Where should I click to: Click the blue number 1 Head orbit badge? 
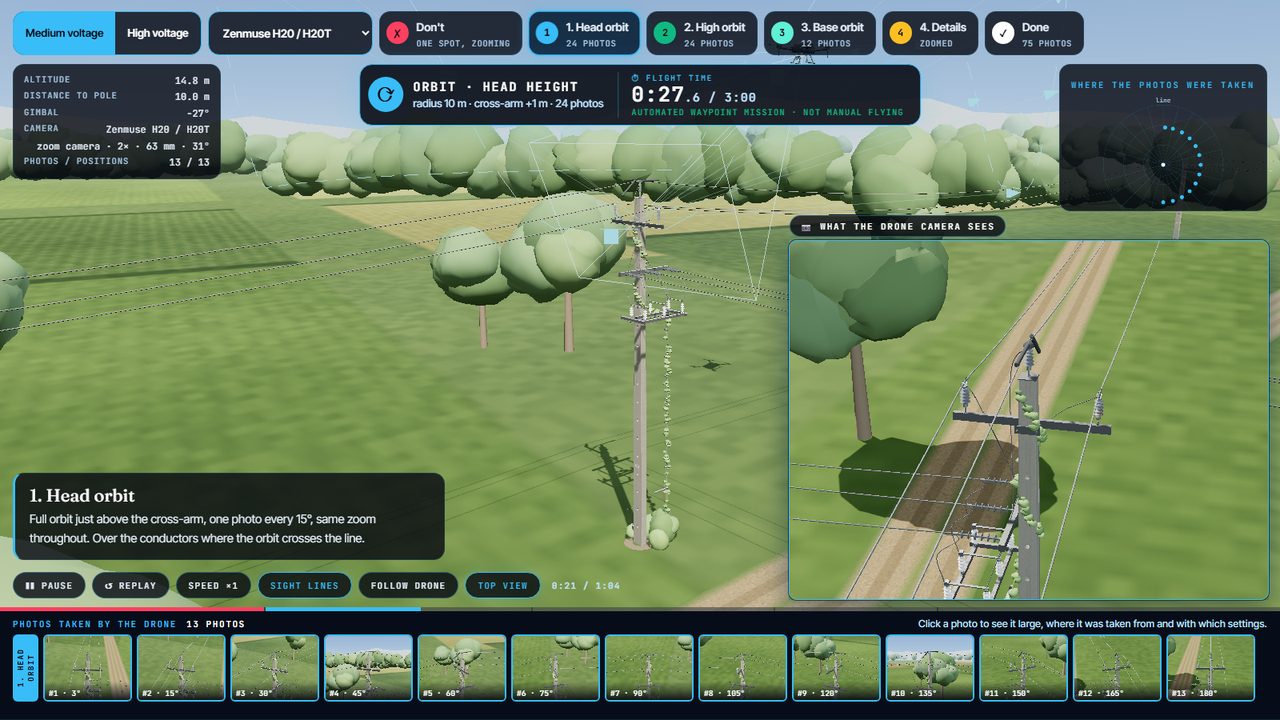pos(545,33)
